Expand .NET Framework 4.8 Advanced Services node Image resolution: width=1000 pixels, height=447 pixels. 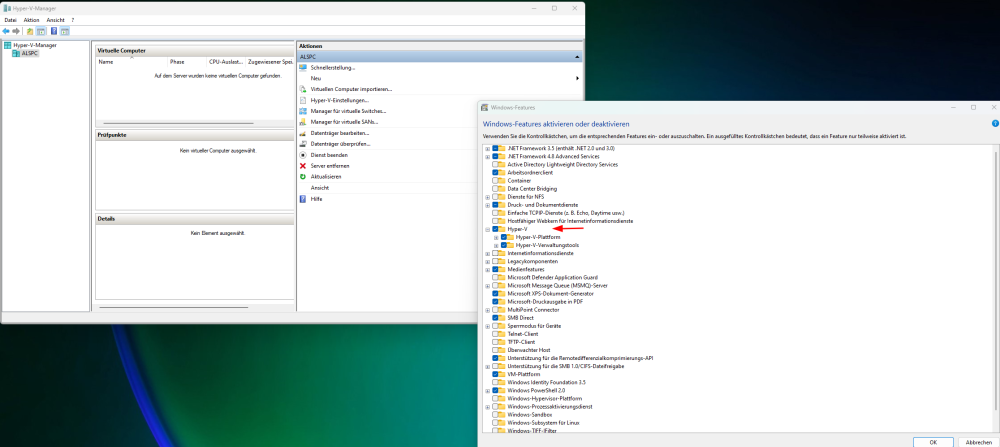pyautogui.click(x=487, y=156)
